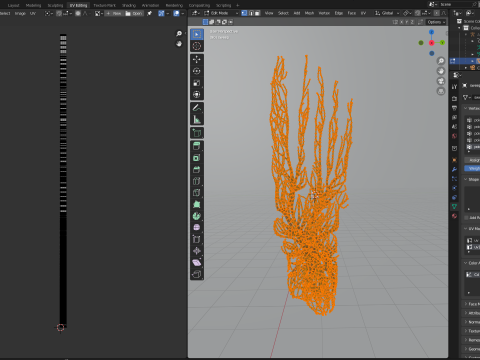Toggle camera view icon in 3D viewport

441,81
